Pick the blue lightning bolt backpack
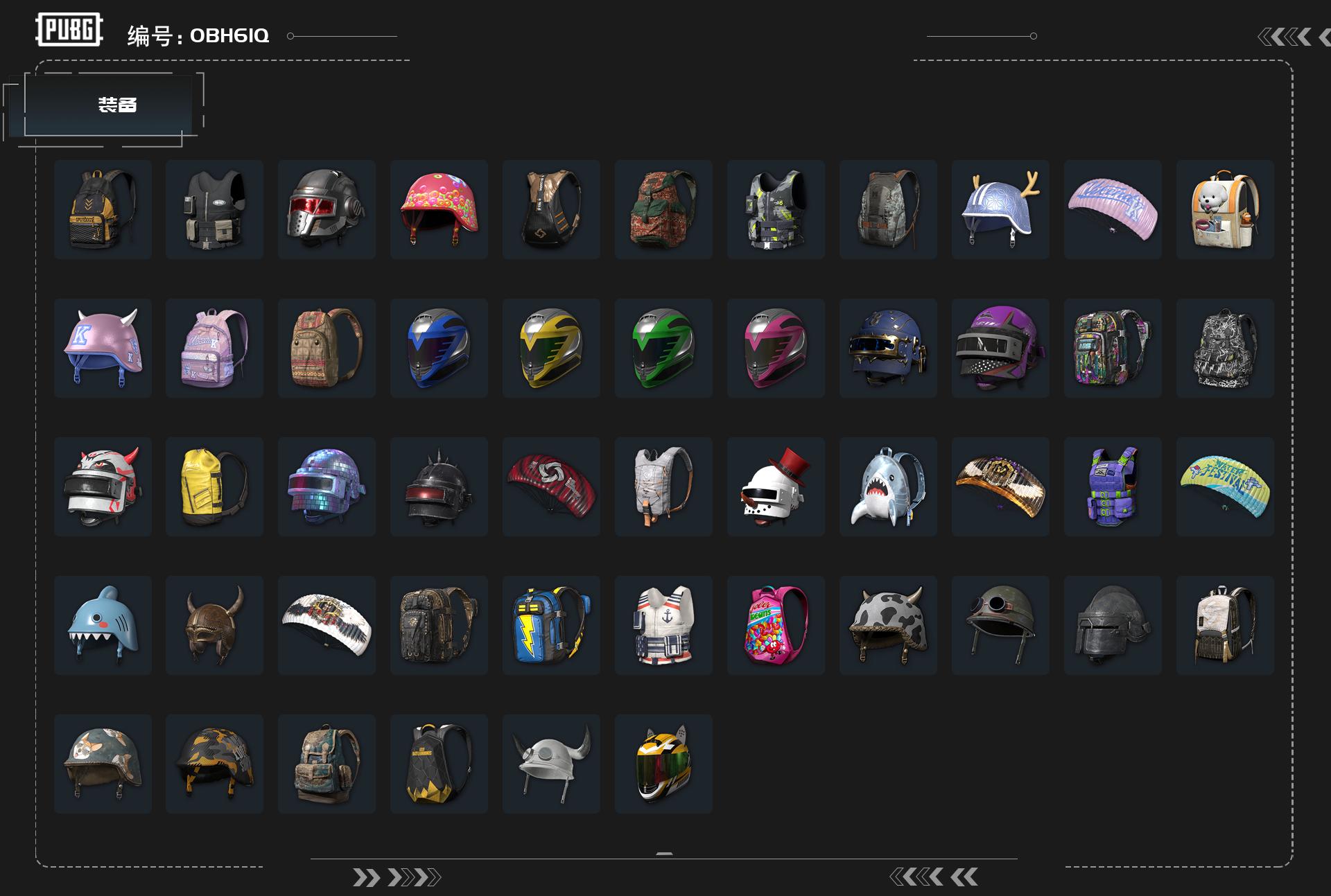Viewport: 1331px width, 896px height. [551, 625]
